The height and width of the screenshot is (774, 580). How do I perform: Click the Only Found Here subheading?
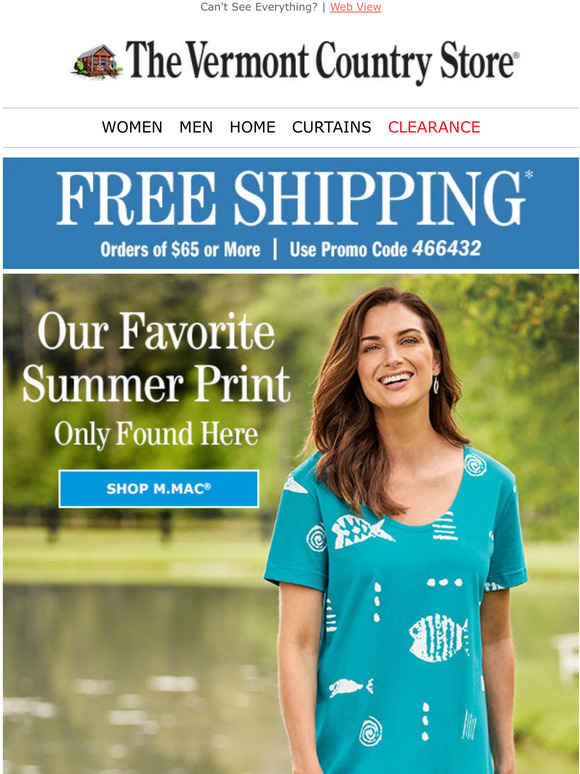156,434
